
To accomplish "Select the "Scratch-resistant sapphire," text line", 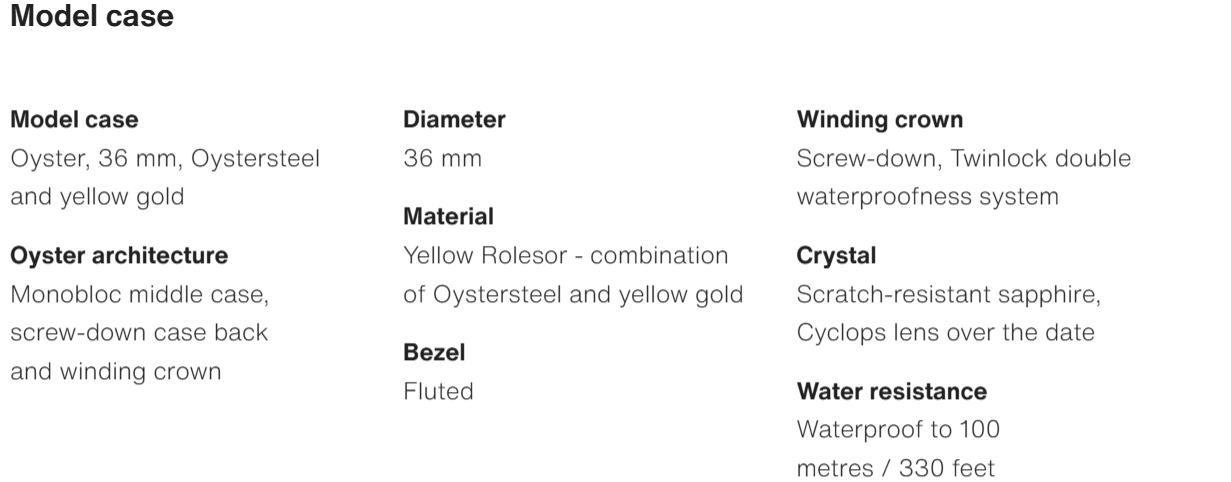I will coord(948,295).
